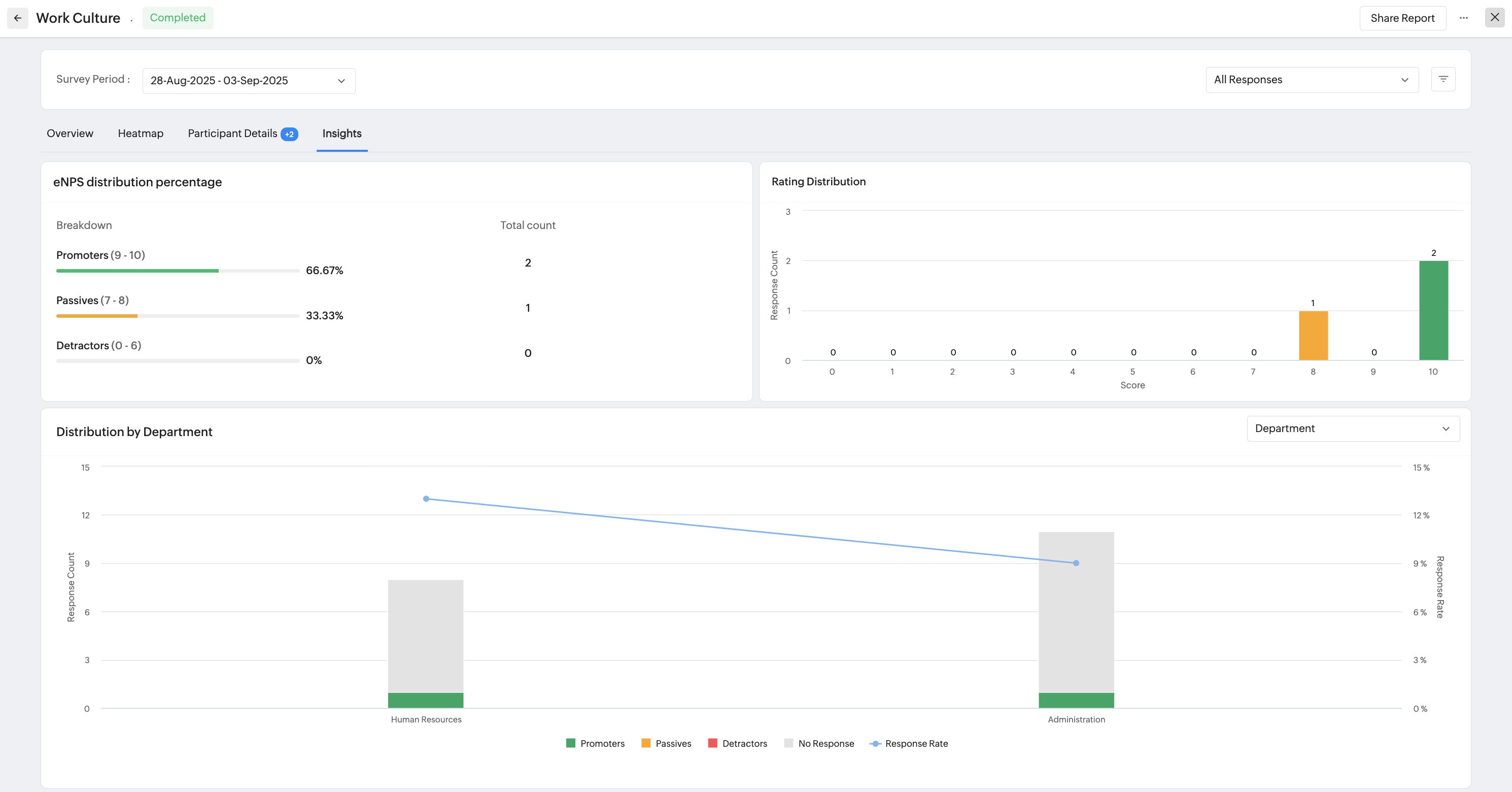Screen dimensions: 1512x792
Task: Open the three-dots more options menu
Action: pyautogui.click(x=1463, y=18)
